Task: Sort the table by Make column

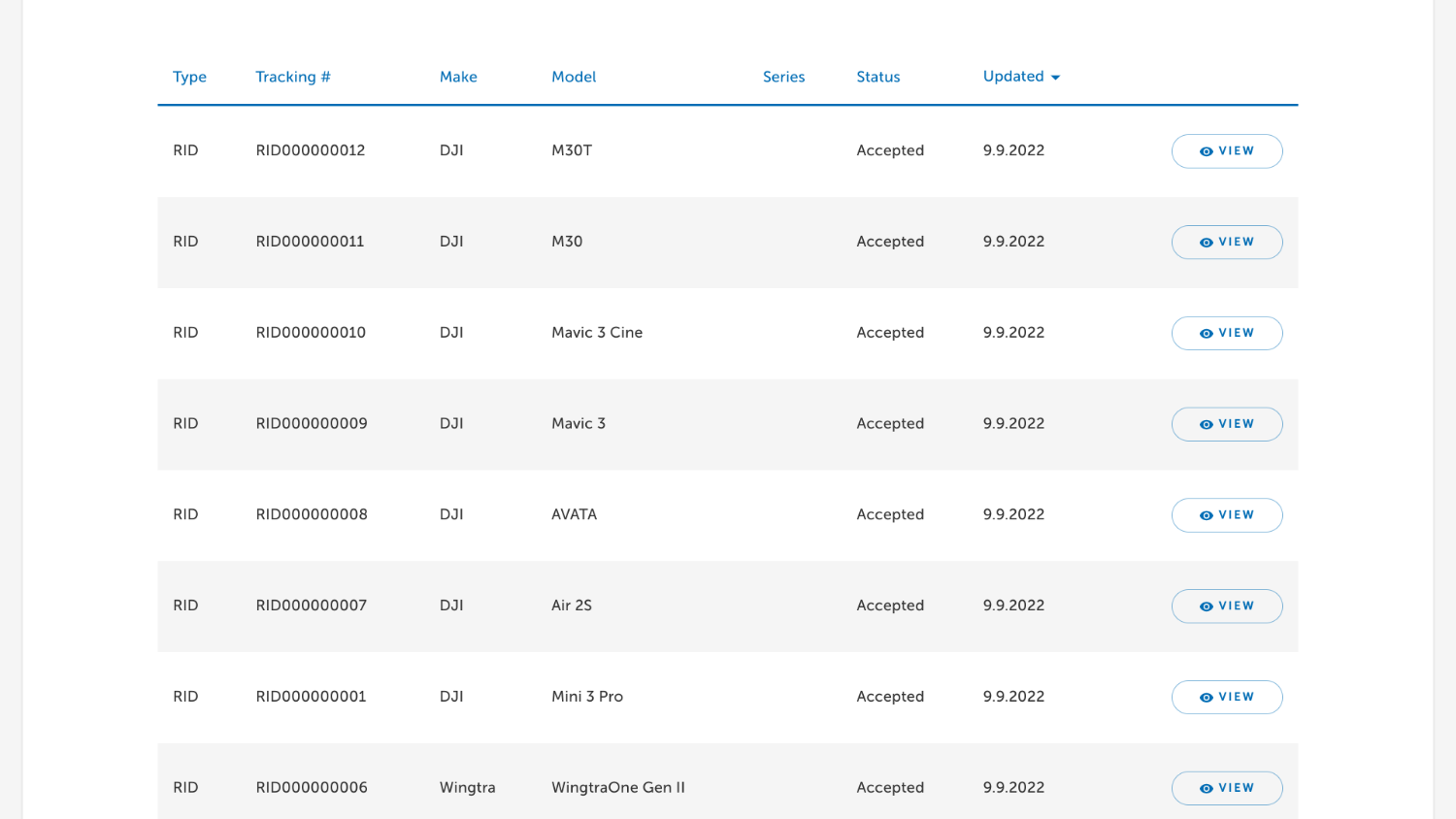Action: [x=457, y=77]
